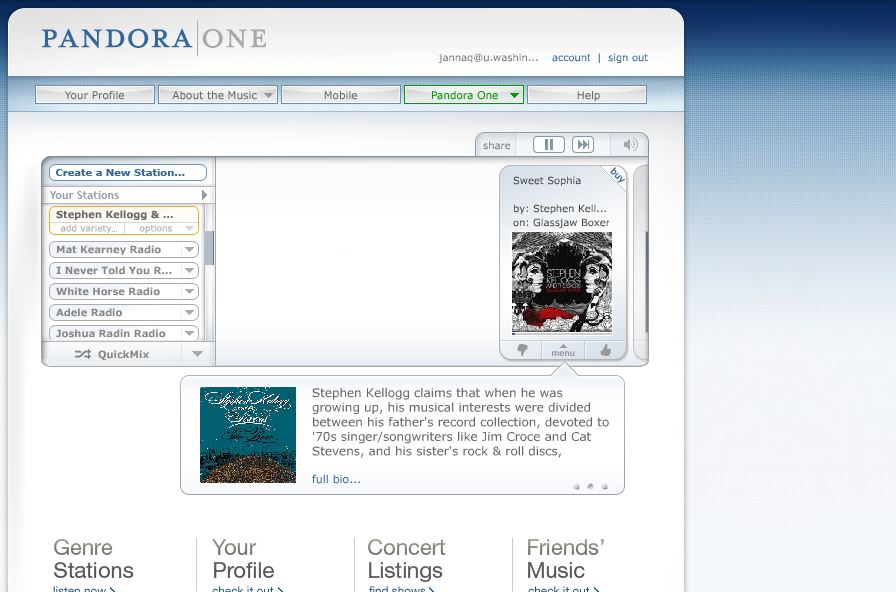Start the QuickMix shuffle
The width and height of the screenshot is (896, 592).
(x=112, y=354)
